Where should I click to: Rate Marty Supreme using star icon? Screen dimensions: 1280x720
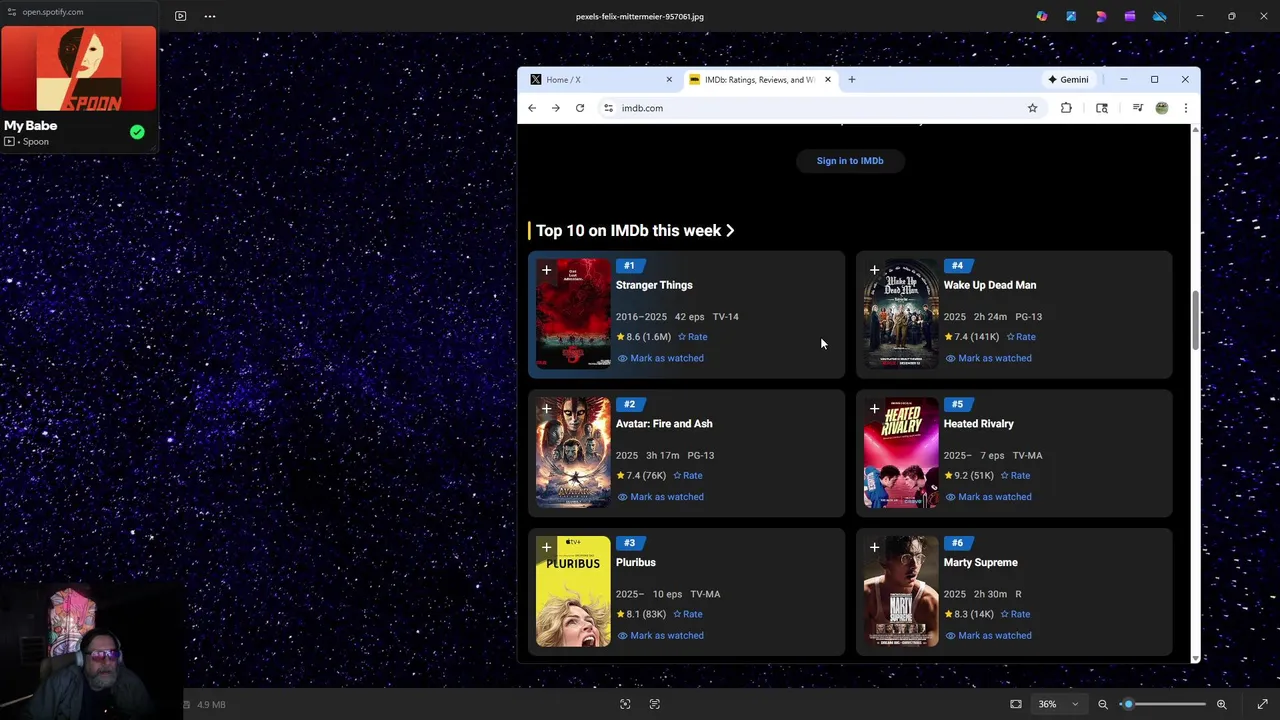1016,614
